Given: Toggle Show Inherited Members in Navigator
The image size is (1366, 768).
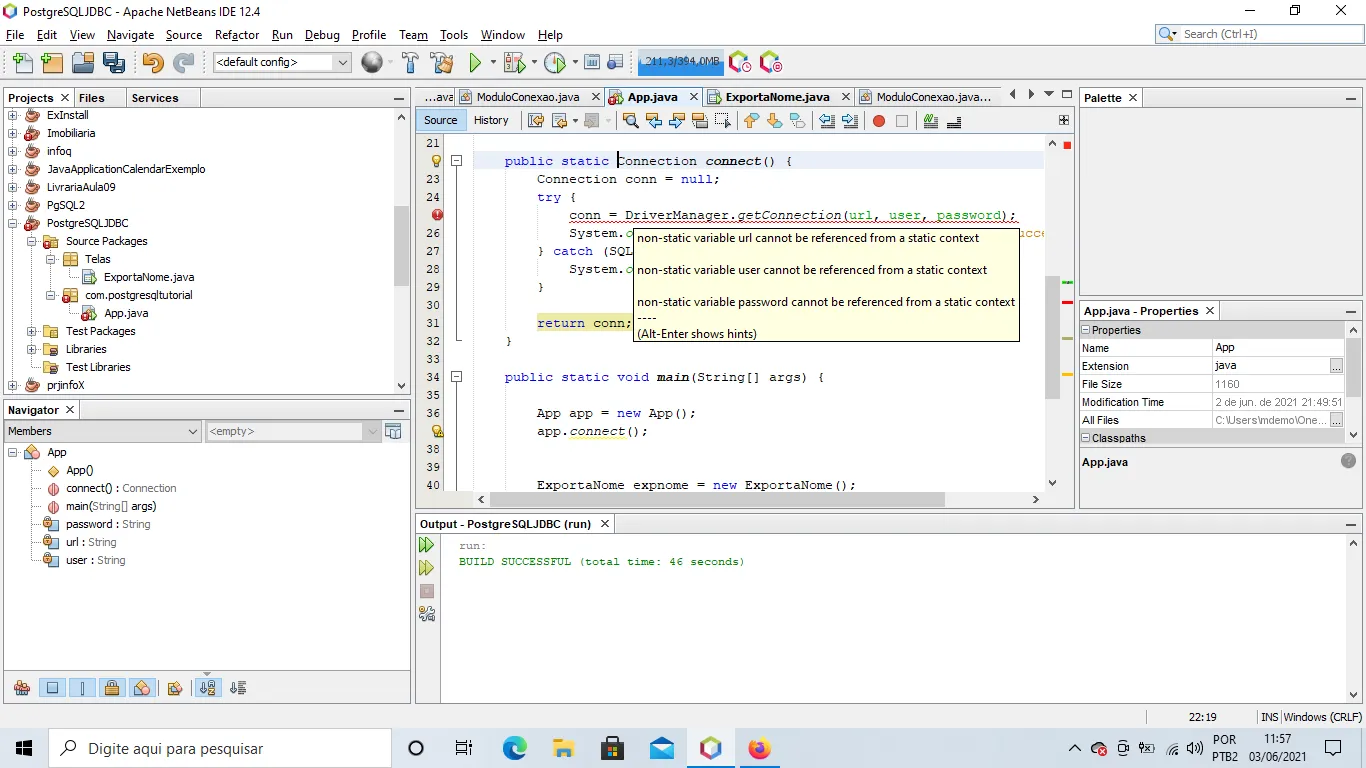Looking at the screenshot, I should pos(21,688).
